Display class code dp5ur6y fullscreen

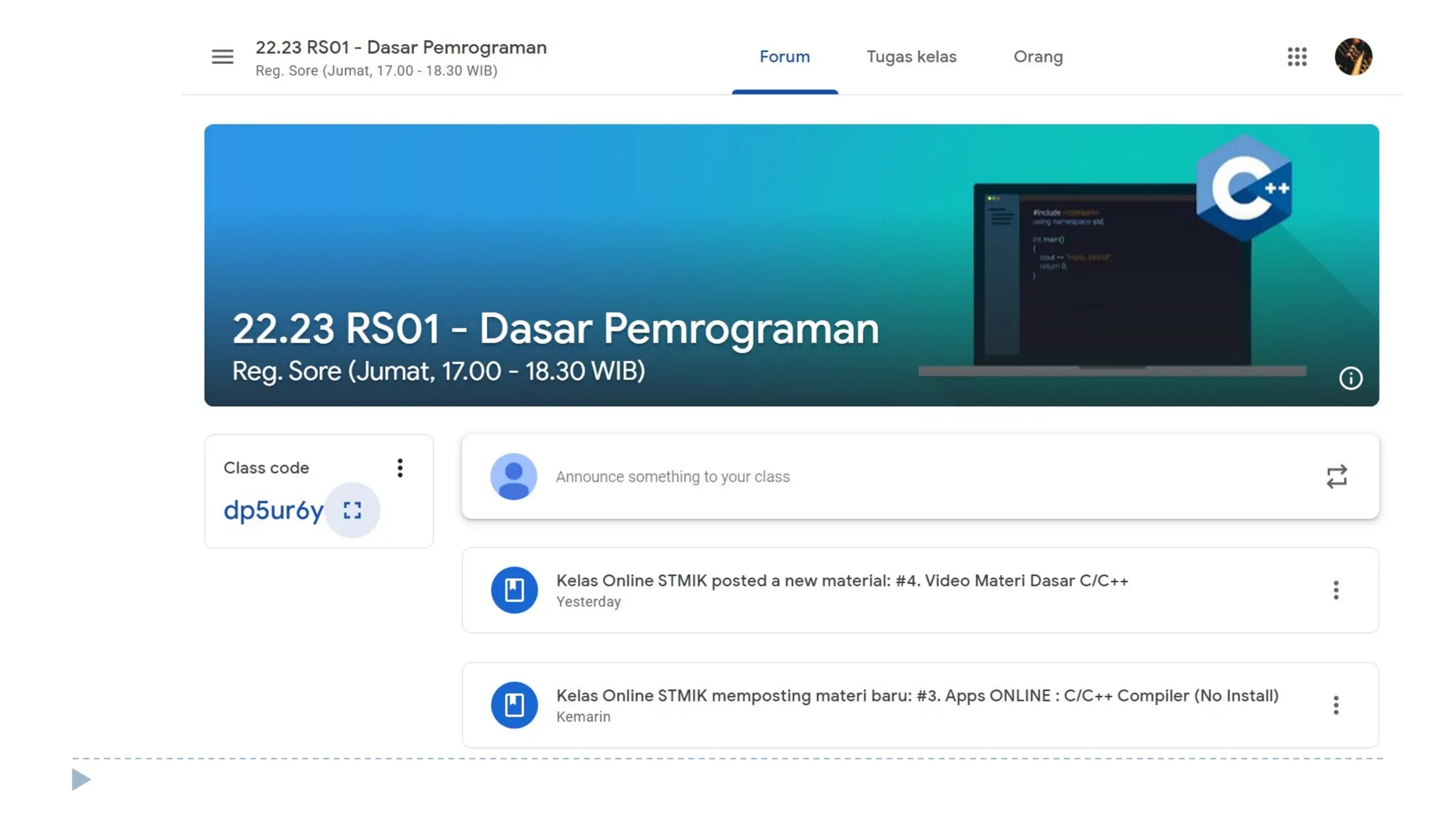pyautogui.click(x=353, y=510)
